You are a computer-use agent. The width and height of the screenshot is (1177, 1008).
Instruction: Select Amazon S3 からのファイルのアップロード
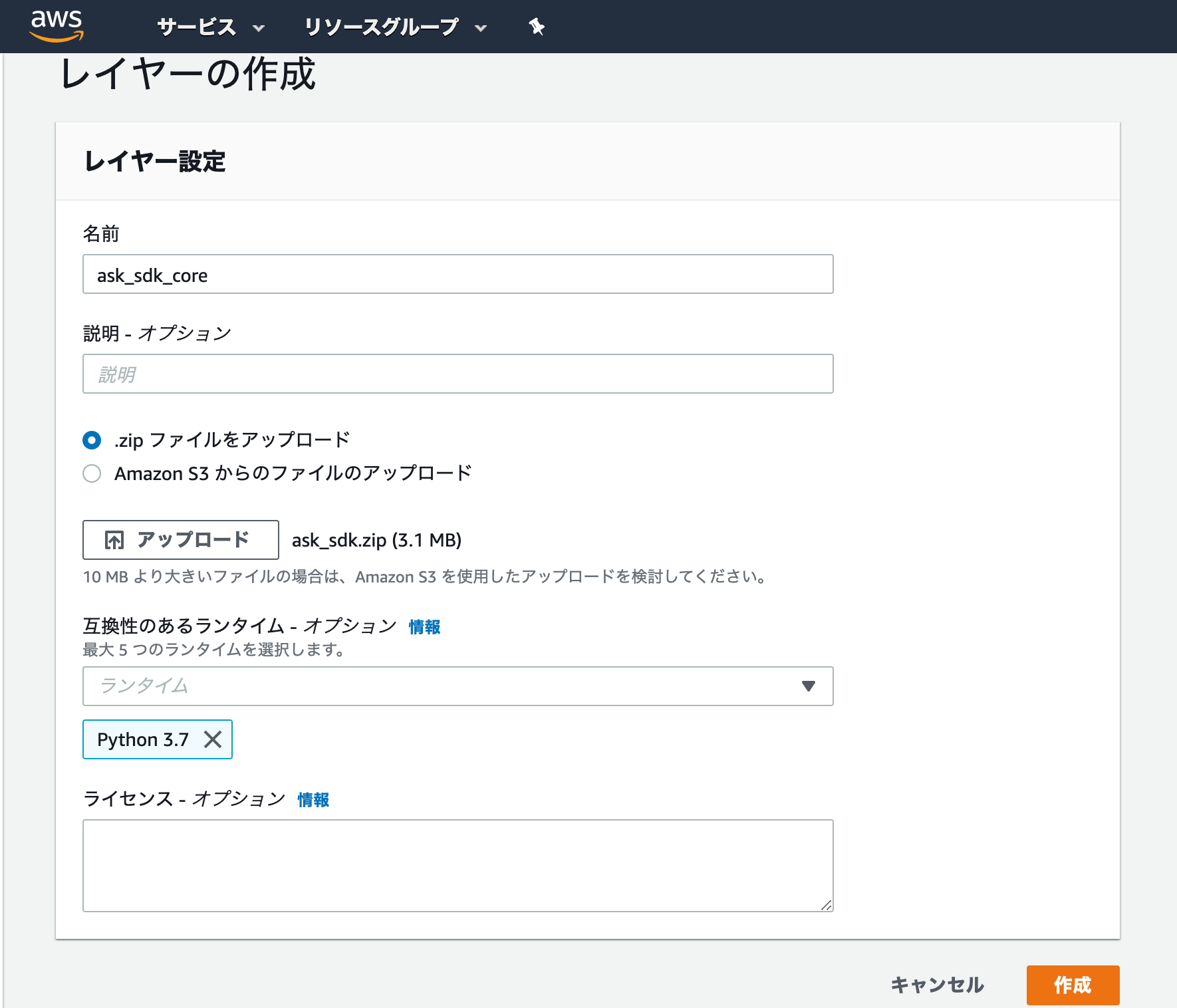[92, 473]
